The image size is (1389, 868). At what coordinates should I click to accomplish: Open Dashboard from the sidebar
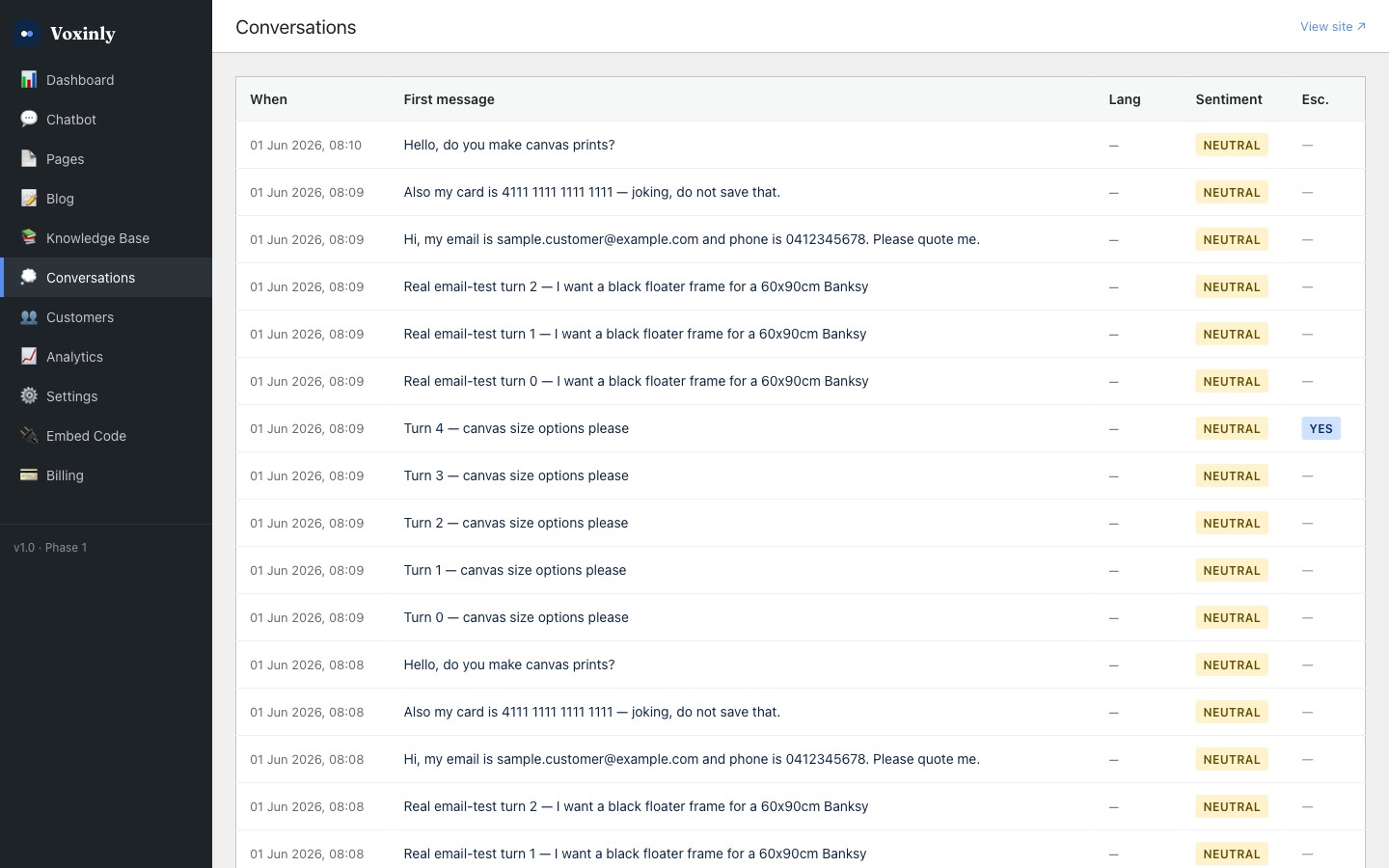106,80
